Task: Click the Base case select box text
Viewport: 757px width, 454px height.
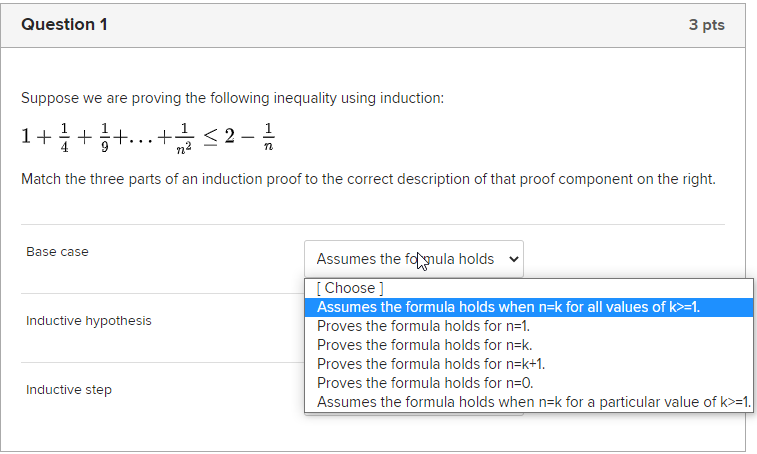Action: click(x=404, y=259)
